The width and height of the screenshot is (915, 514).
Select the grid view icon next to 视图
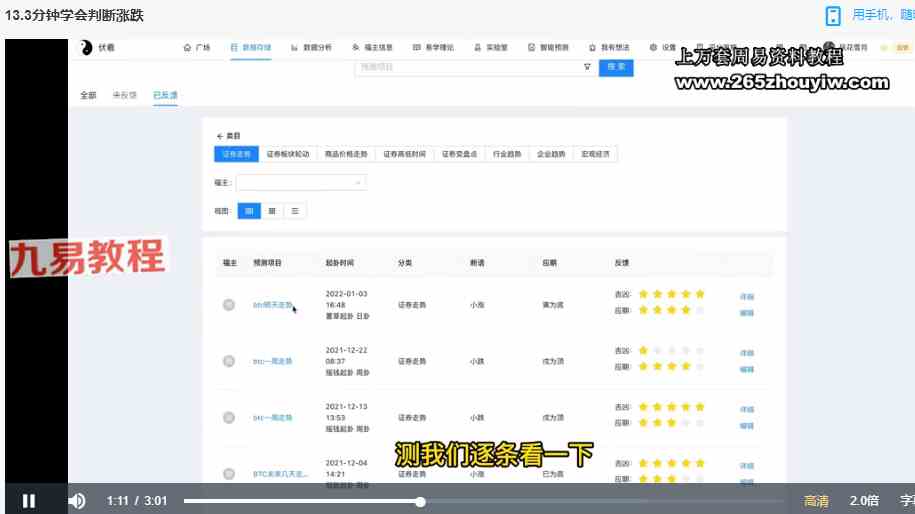point(248,211)
